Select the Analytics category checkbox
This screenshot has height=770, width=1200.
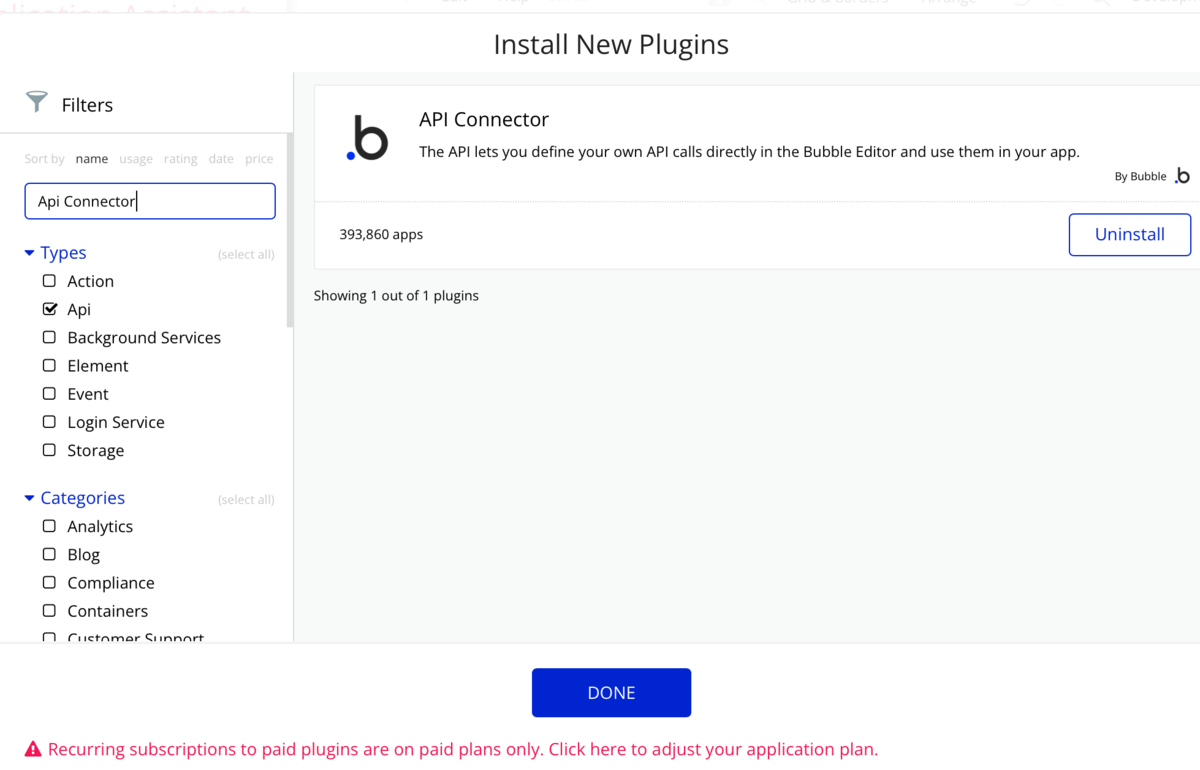49,526
